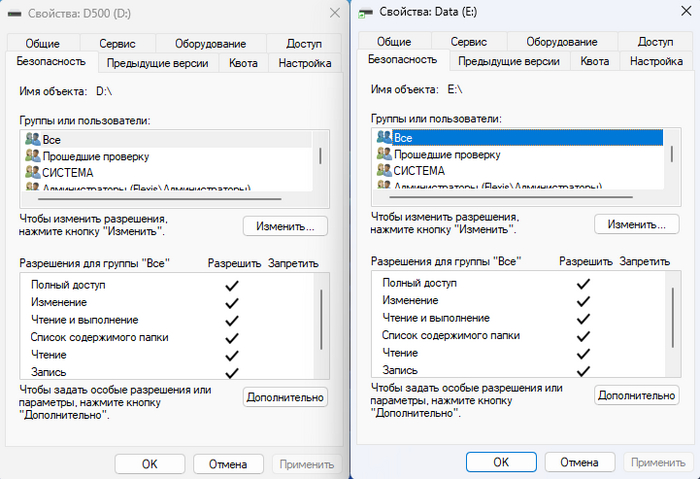Switch to the Квота tab in the E: properties window
Image resolution: width=700 pixels, height=479 pixels.
[594, 61]
